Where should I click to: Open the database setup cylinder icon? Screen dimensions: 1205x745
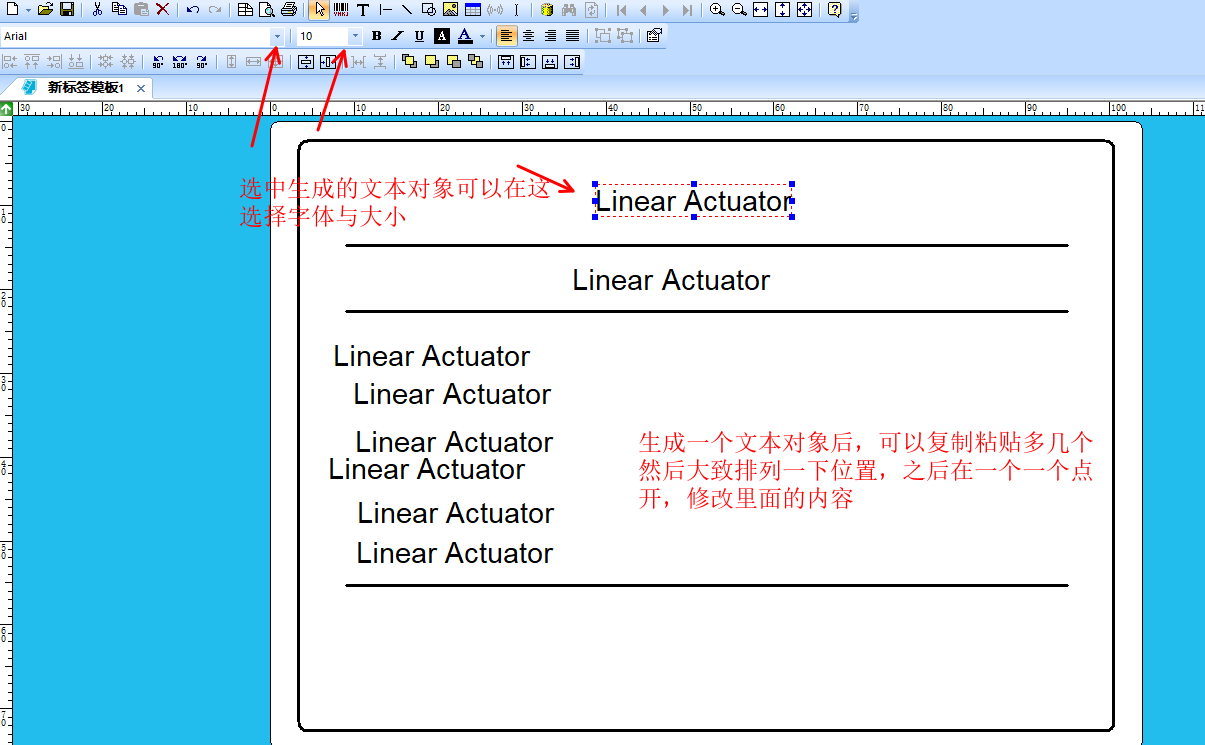pos(547,10)
